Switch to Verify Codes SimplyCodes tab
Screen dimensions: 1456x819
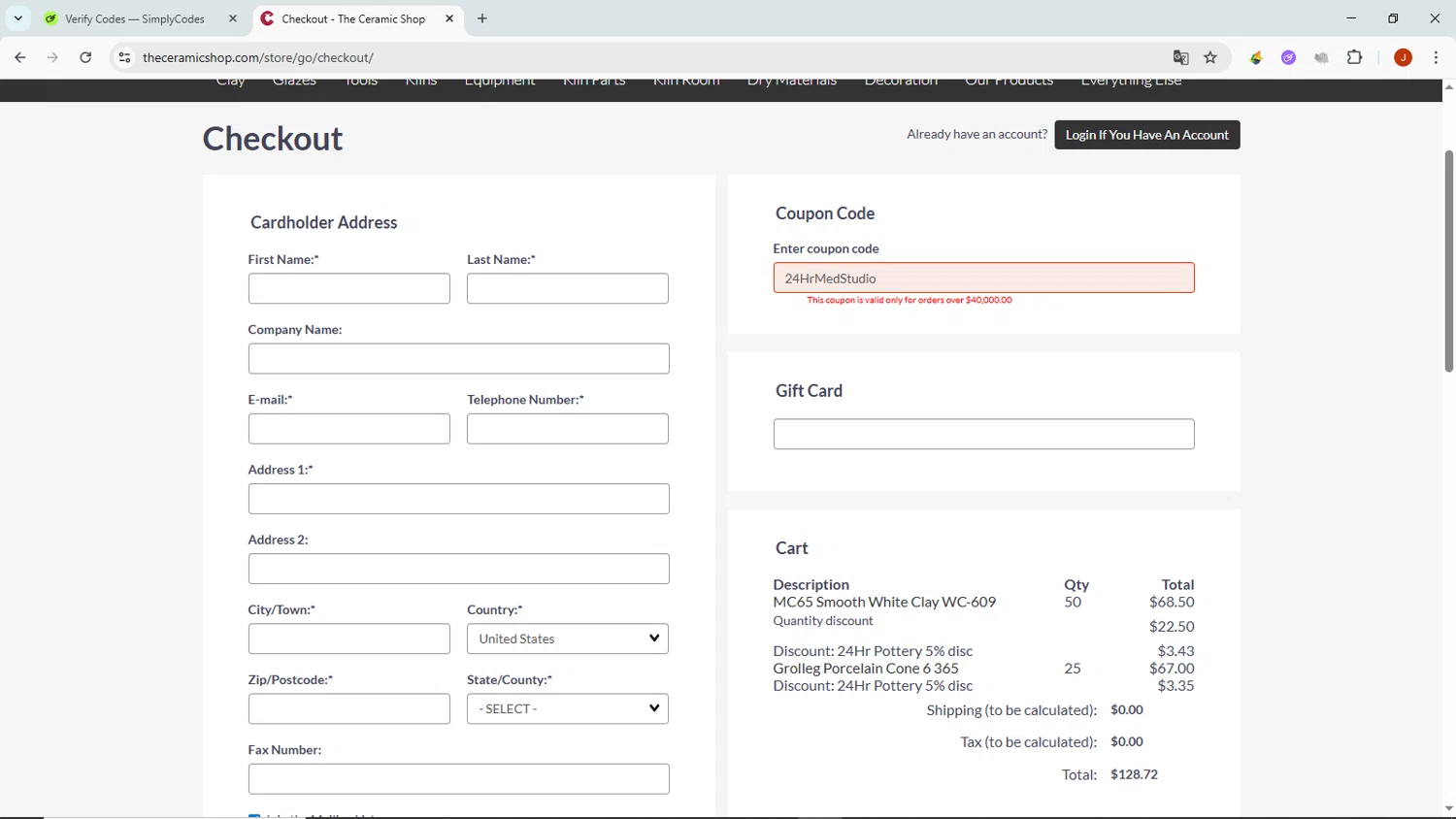click(x=134, y=18)
